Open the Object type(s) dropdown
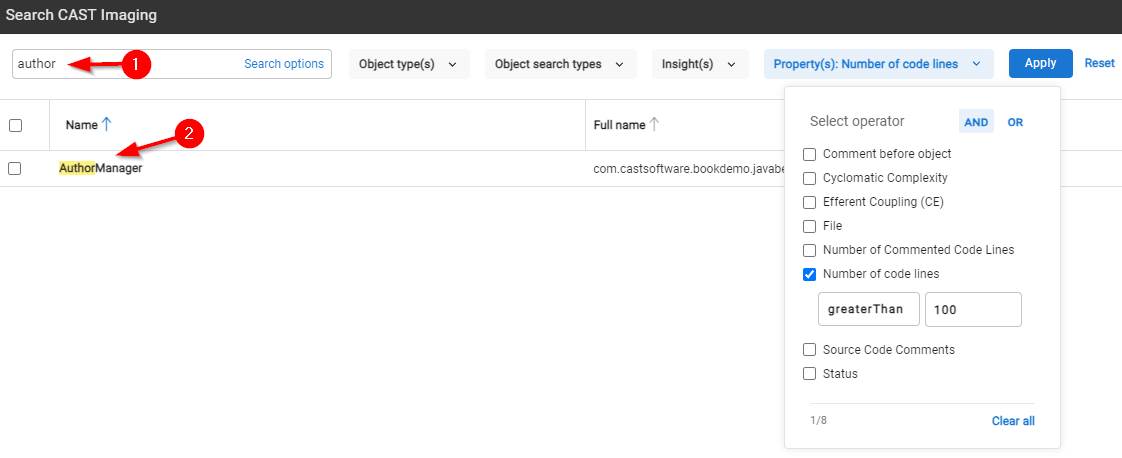 [408, 64]
